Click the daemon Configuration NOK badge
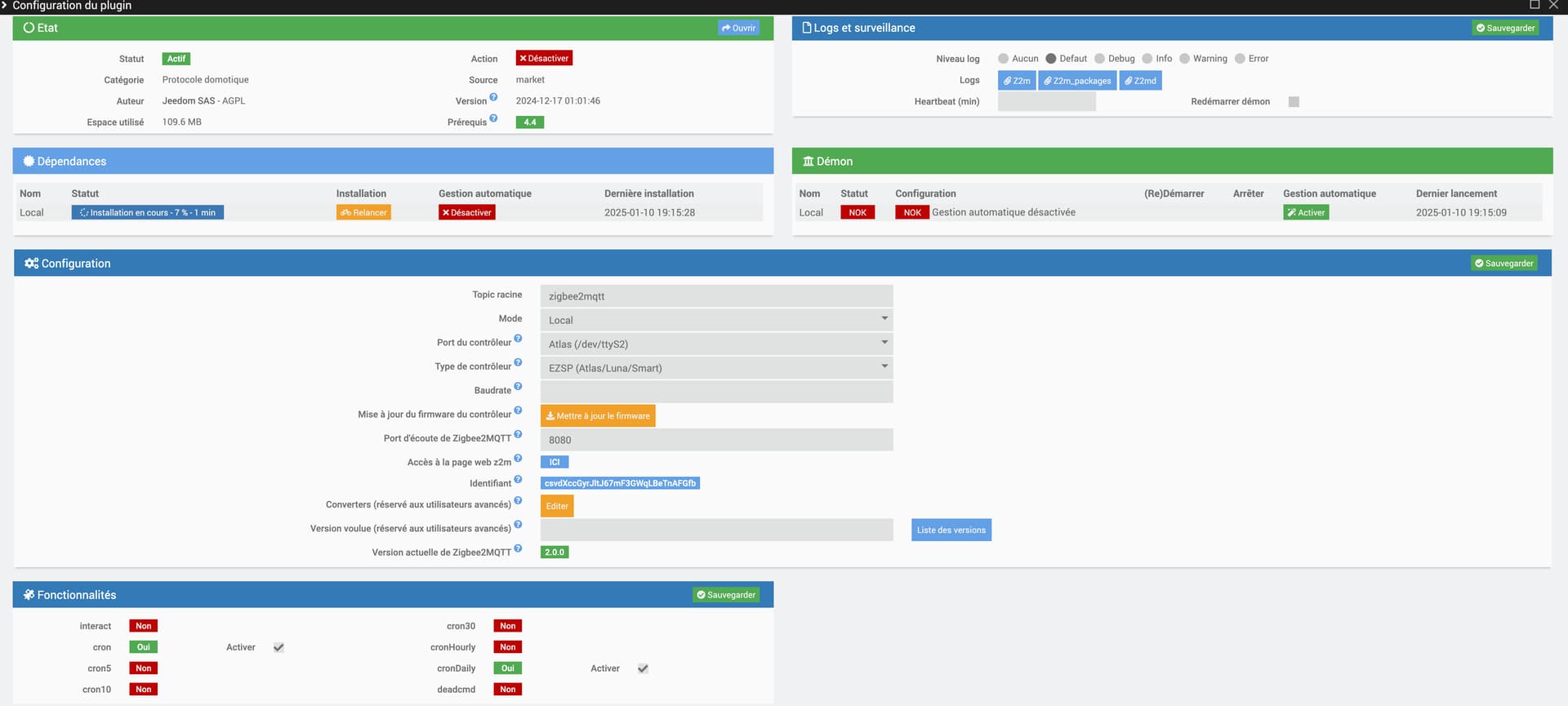Viewport: 1568px width, 706px height. [x=912, y=212]
